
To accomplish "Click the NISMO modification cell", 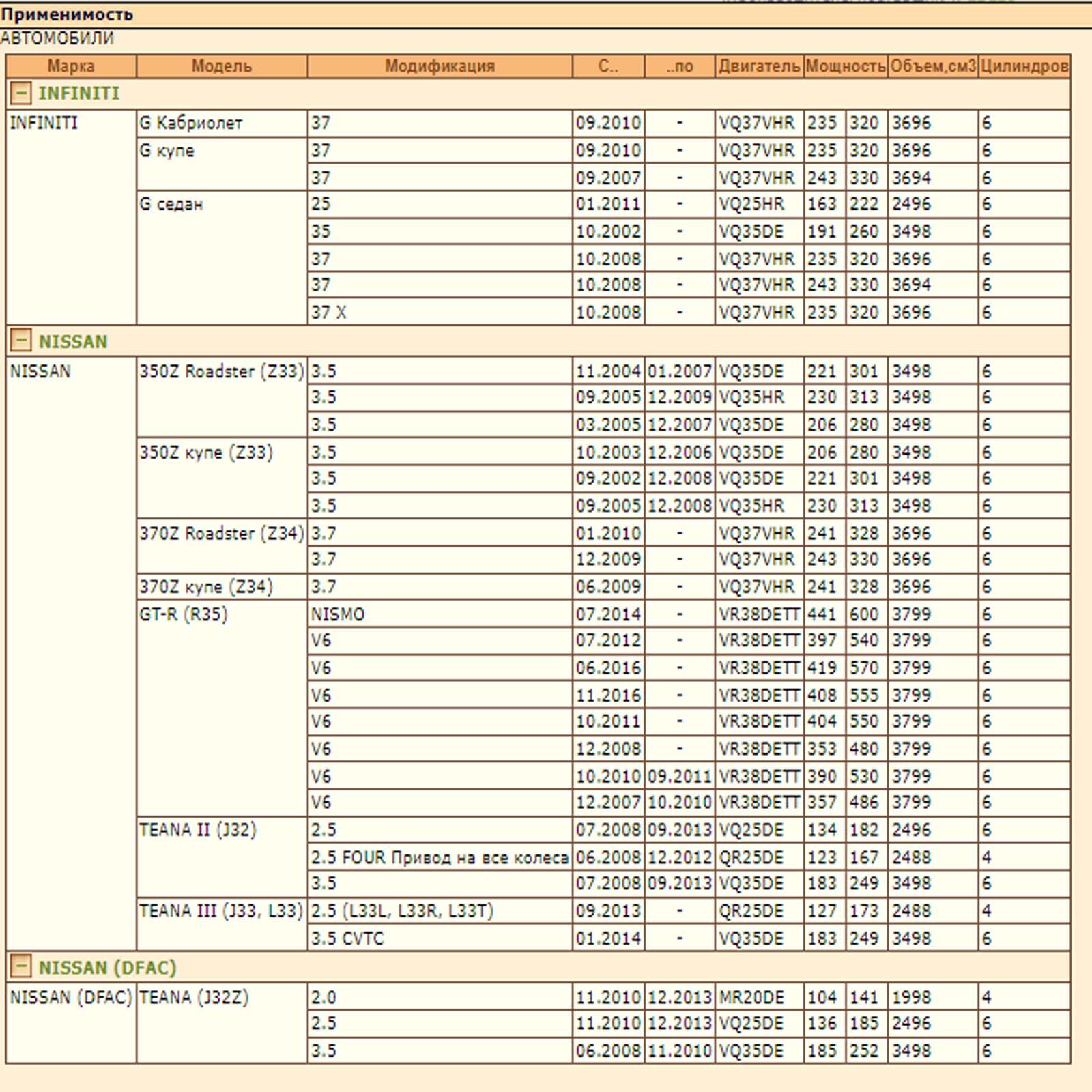I will click(x=338, y=614).
